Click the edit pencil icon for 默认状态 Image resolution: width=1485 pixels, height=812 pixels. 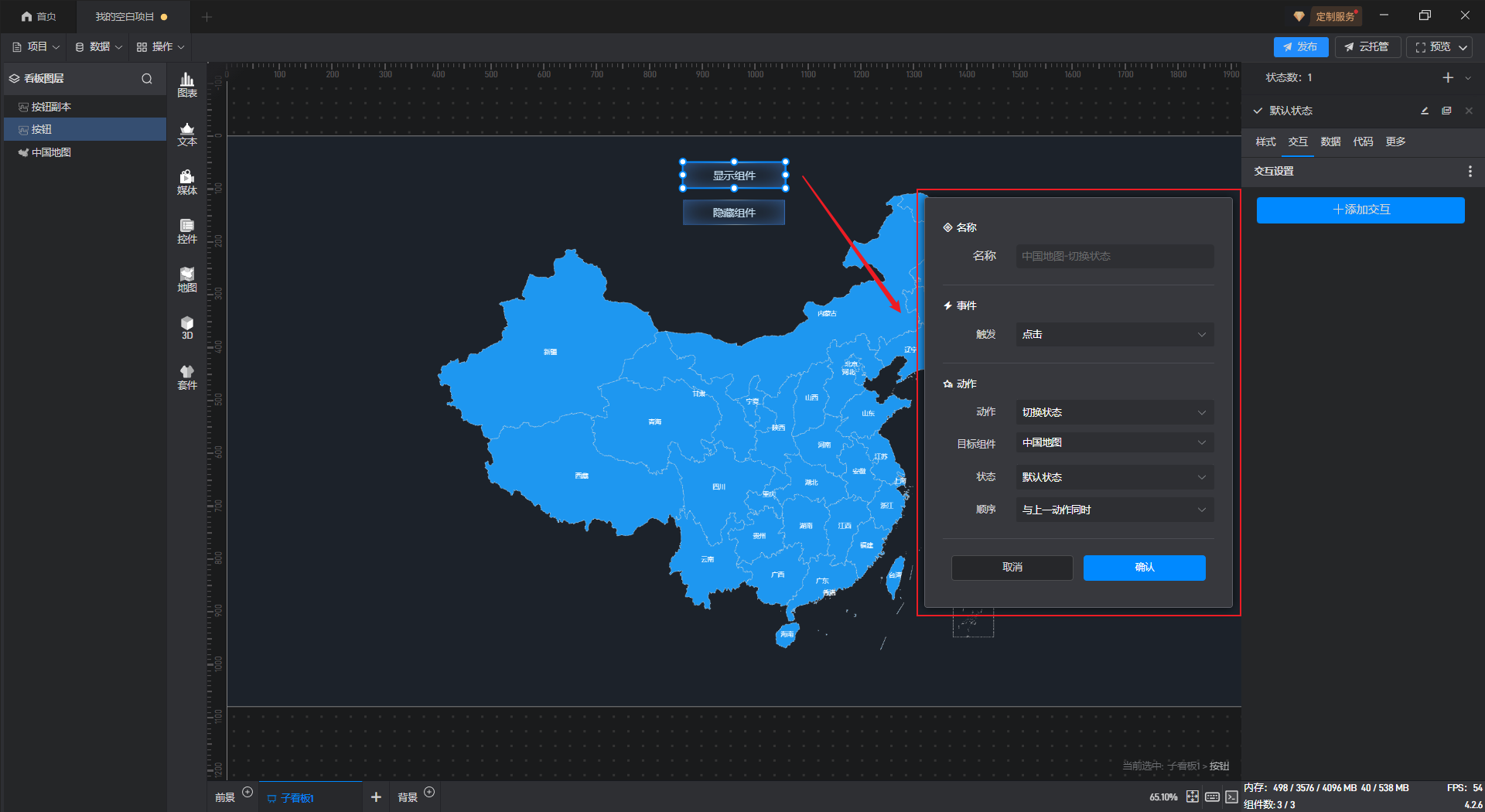tap(1425, 111)
